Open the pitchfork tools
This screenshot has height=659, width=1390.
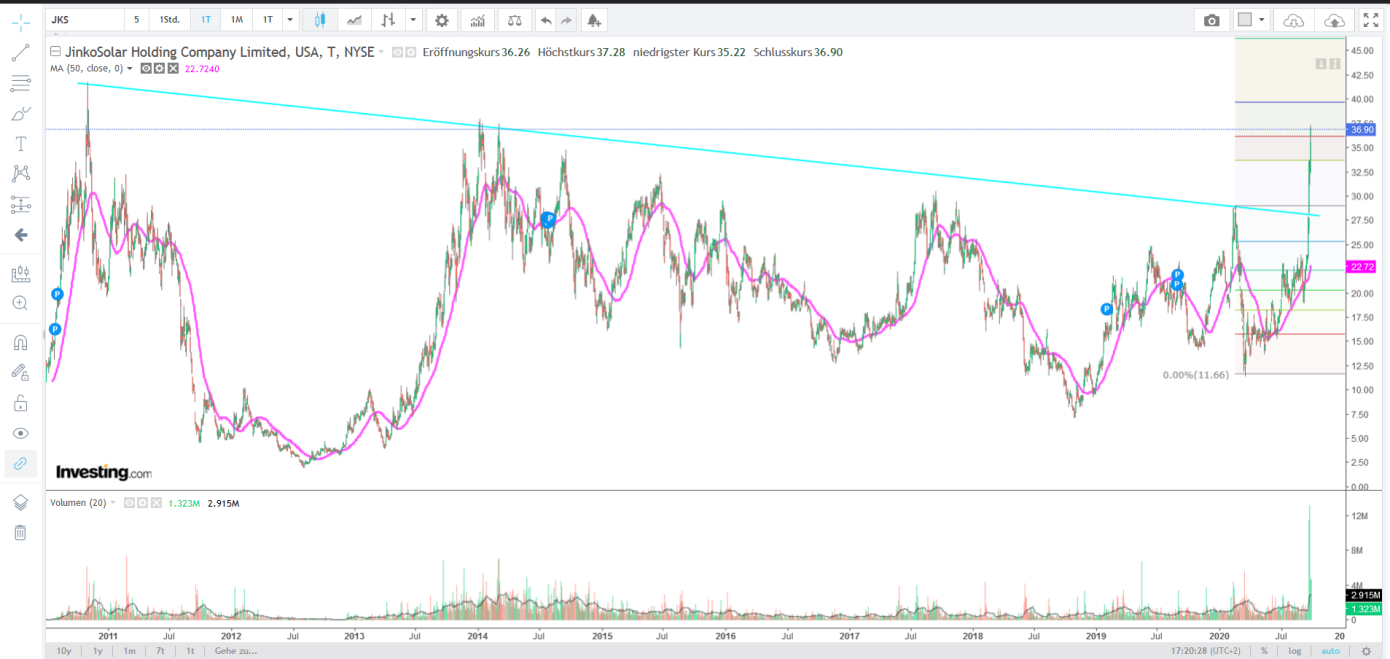click(x=20, y=83)
